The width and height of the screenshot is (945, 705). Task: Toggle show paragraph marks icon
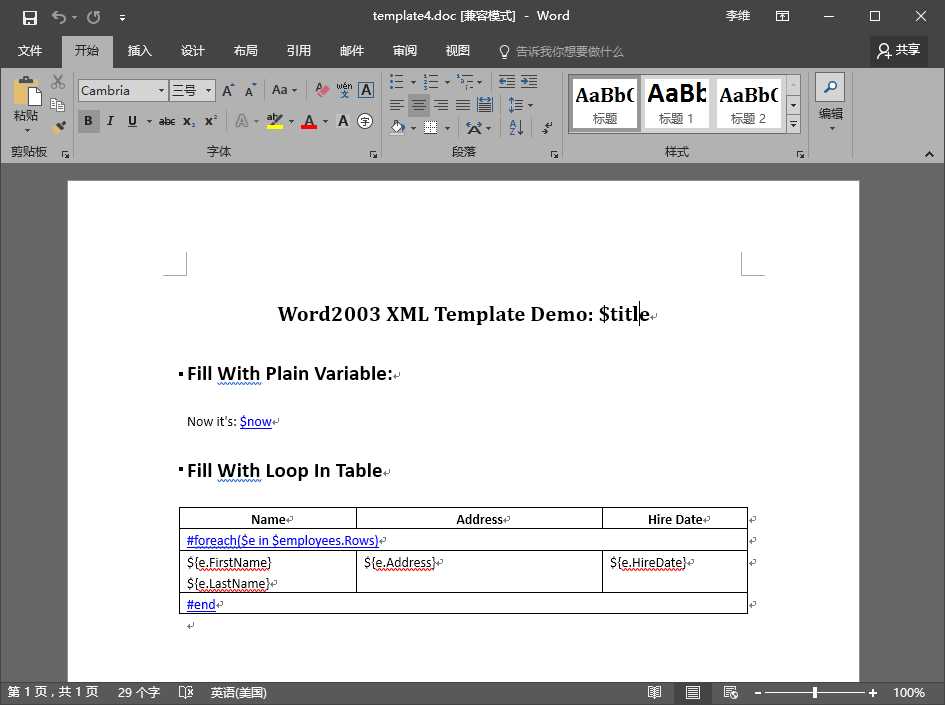coord(546,127)
